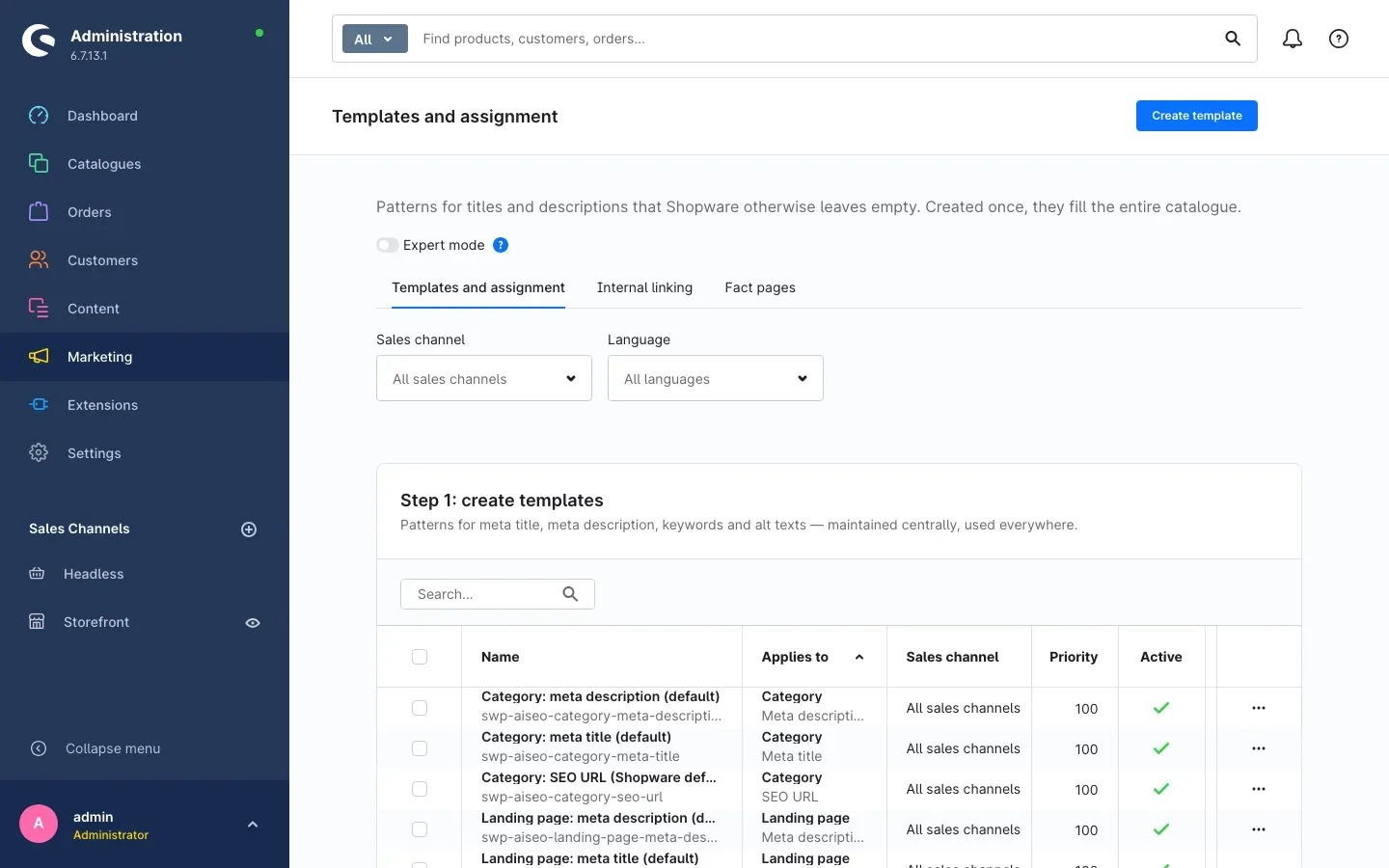The image size is (1389, 868).
Task: Click the Collapse menu arrow icon
Action: tap(39, 748)
